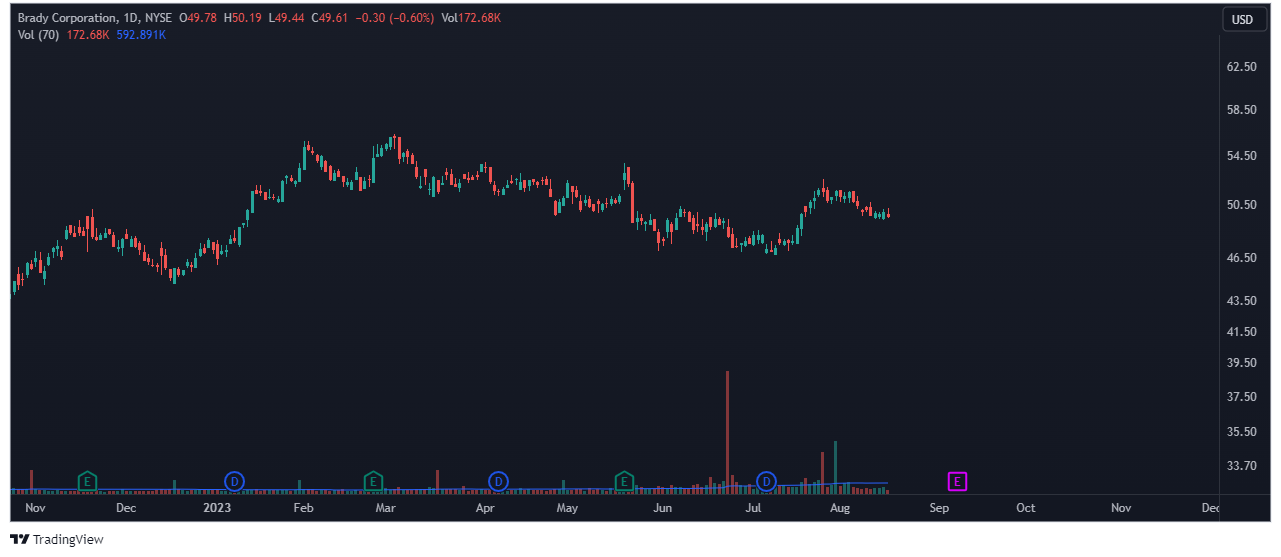Open the TradingView logo link

tap(57, 540)
